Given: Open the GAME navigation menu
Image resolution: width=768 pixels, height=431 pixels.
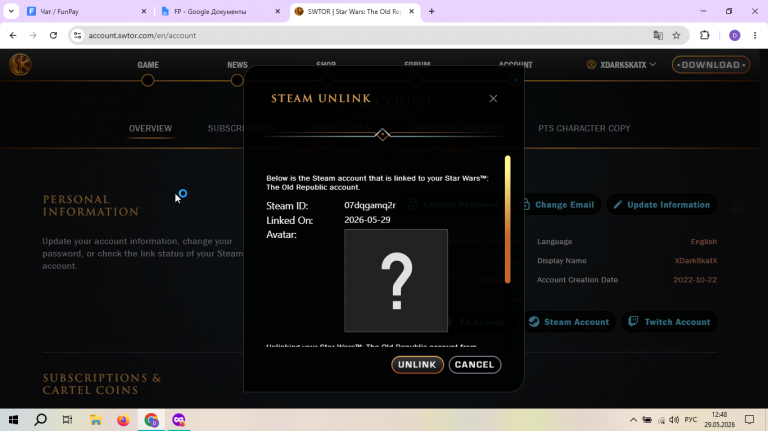Looking at the screenshot, I should point(148,65).
